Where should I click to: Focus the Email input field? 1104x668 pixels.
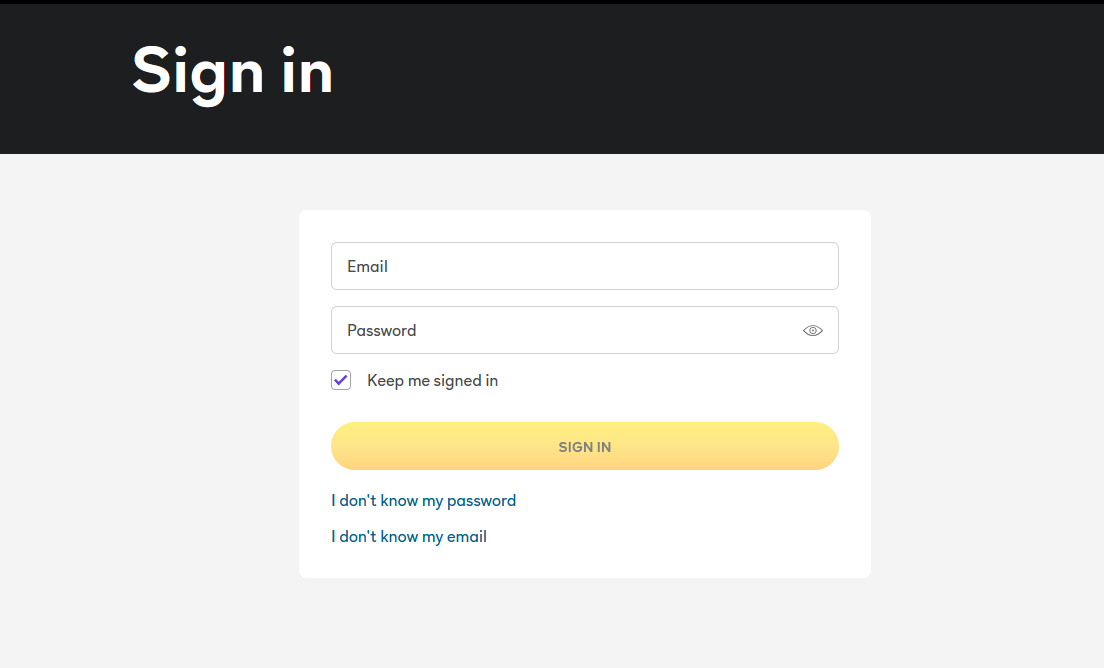click(584, 266)
